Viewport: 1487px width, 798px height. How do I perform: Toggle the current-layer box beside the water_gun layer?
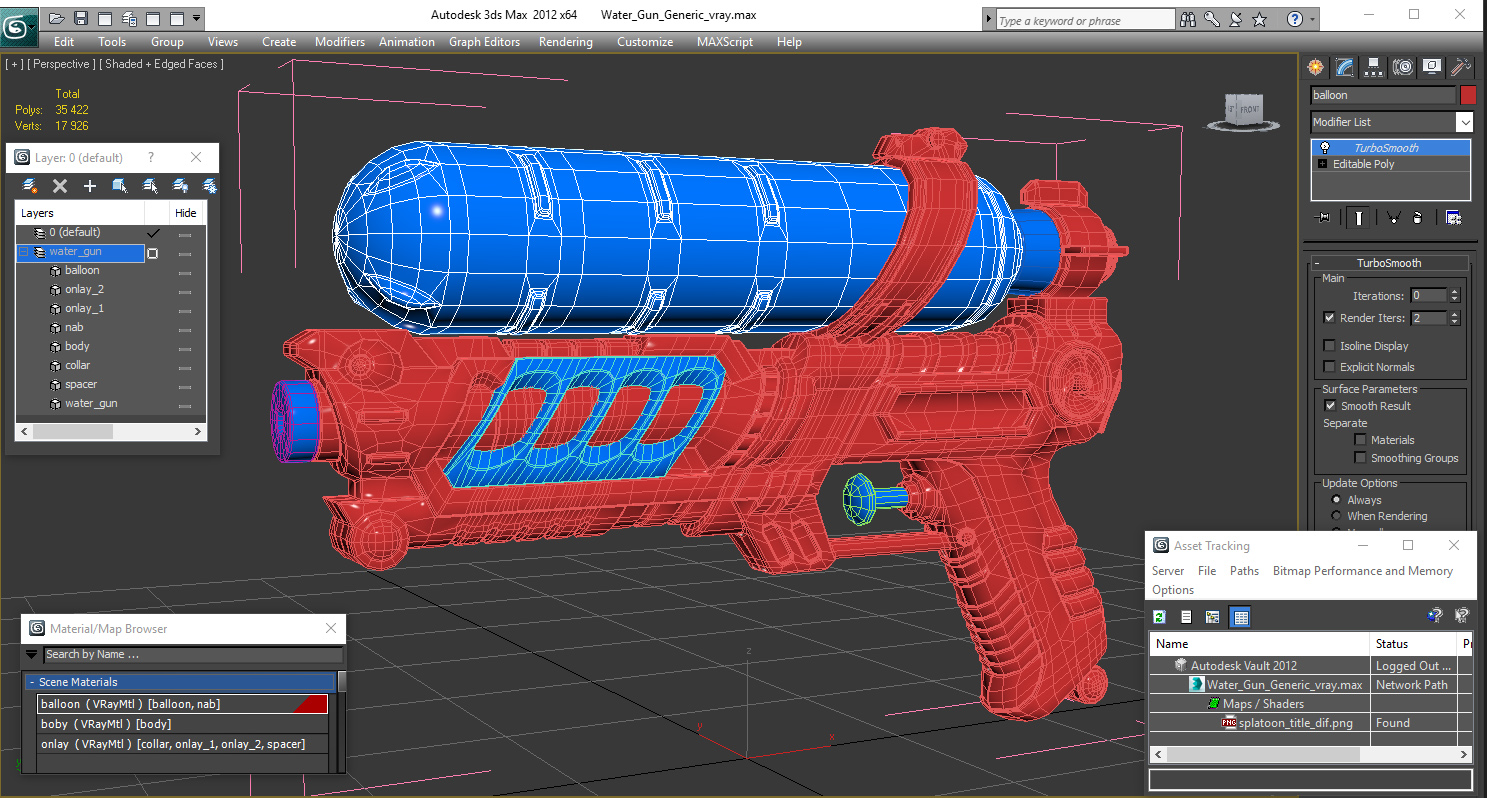[152, 253]
